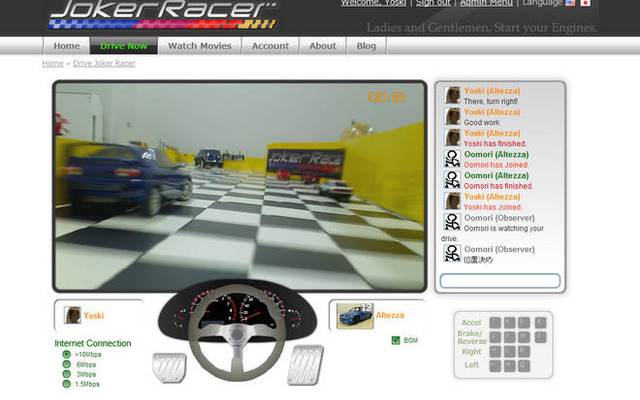This screenshot has height=400, width=640.
Task: Click the Welcome, Yoski link
Action: 373,3
